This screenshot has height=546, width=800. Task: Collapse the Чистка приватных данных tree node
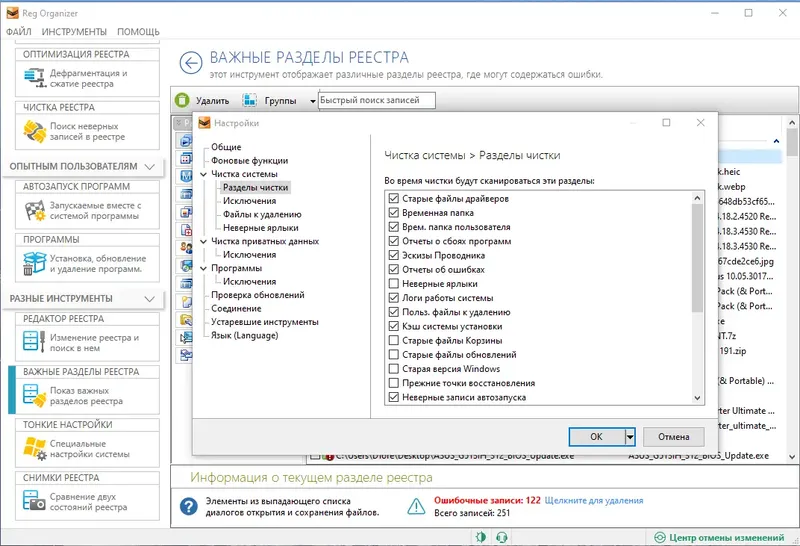click(204, 241)
